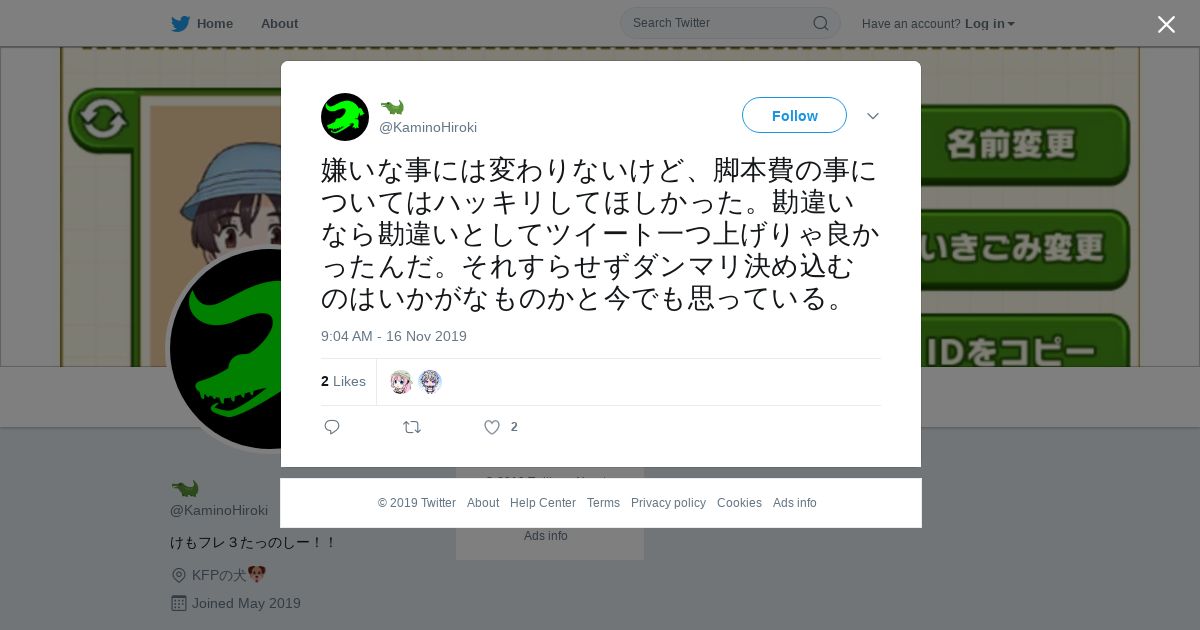This screenshot has height=630, width=1200.
Task: Open second liker's avatar thumbnail
Action: (x=430, y=381)
